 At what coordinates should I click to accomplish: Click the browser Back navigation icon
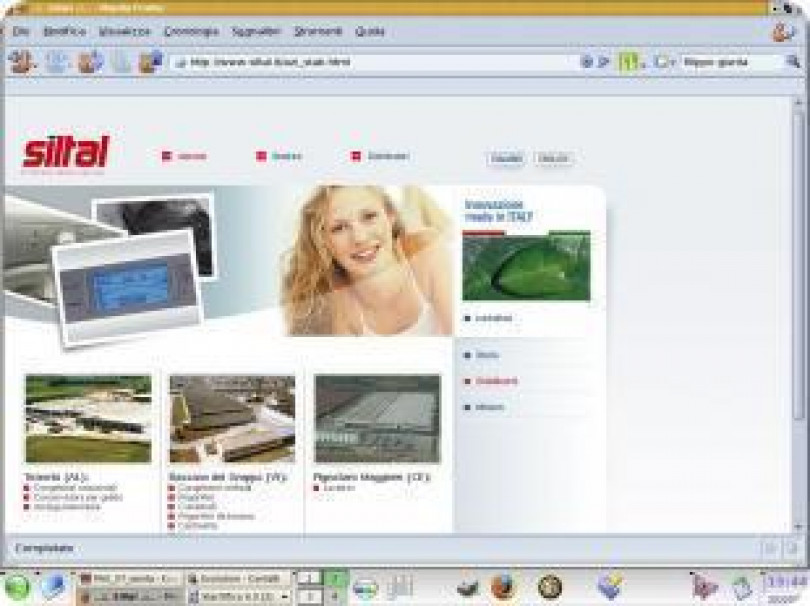(x=22, y=61)
